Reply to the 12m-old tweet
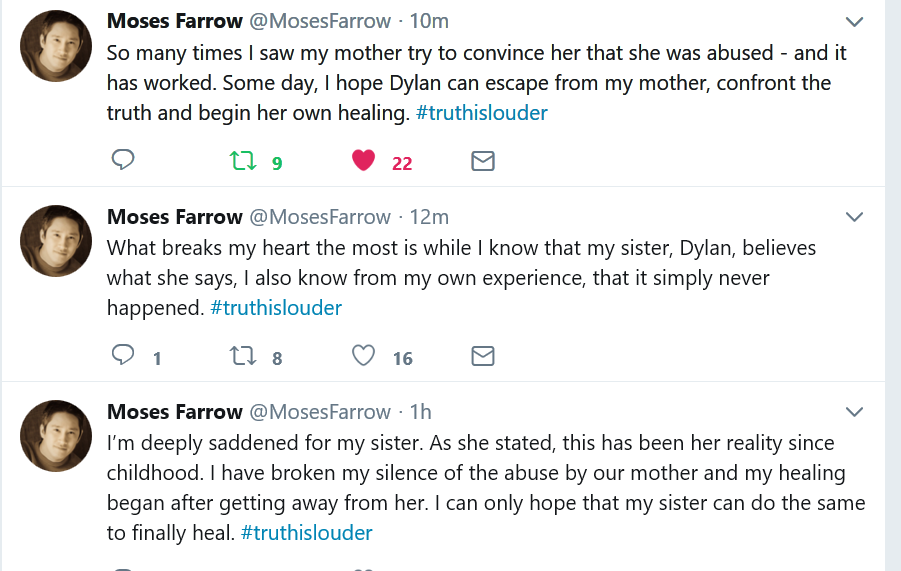 (123, 355)
